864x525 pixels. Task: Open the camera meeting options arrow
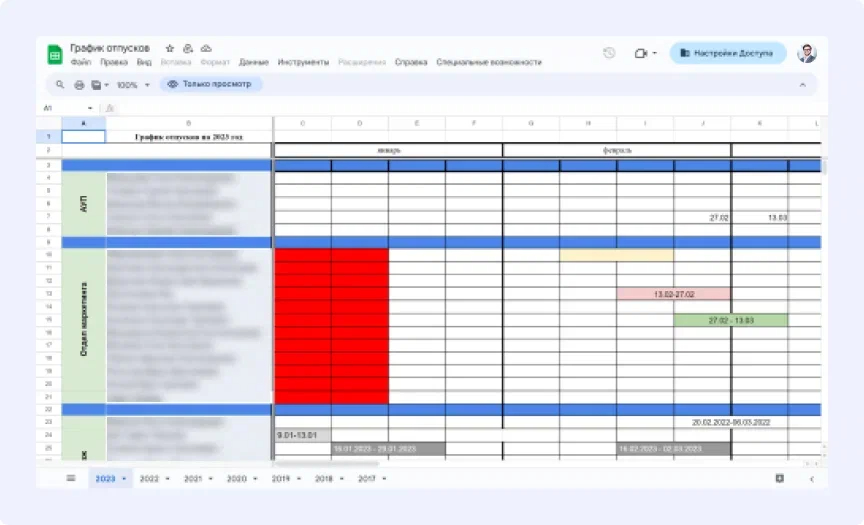click(655, 53)
